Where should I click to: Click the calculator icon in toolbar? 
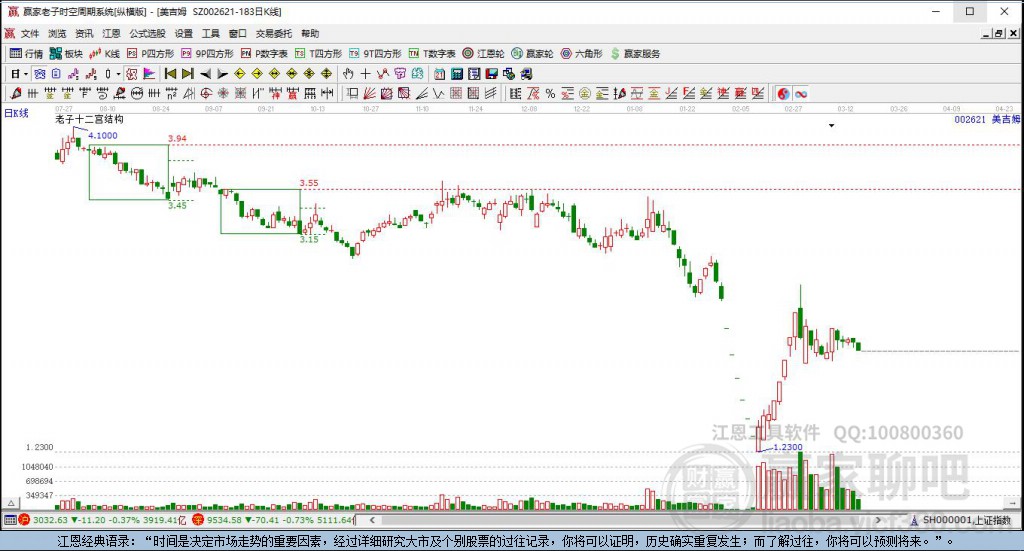point(457,74)
